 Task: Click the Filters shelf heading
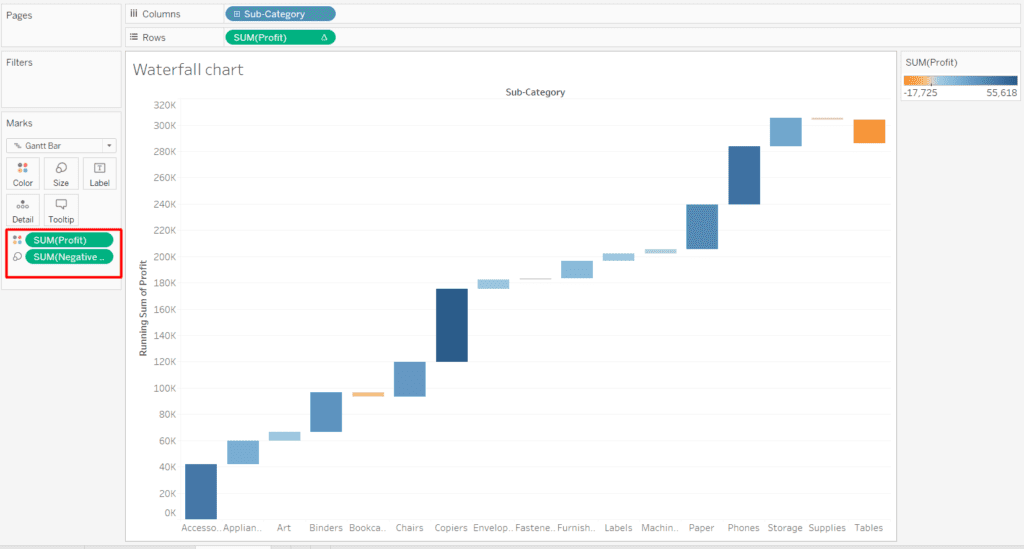point(20,63)
